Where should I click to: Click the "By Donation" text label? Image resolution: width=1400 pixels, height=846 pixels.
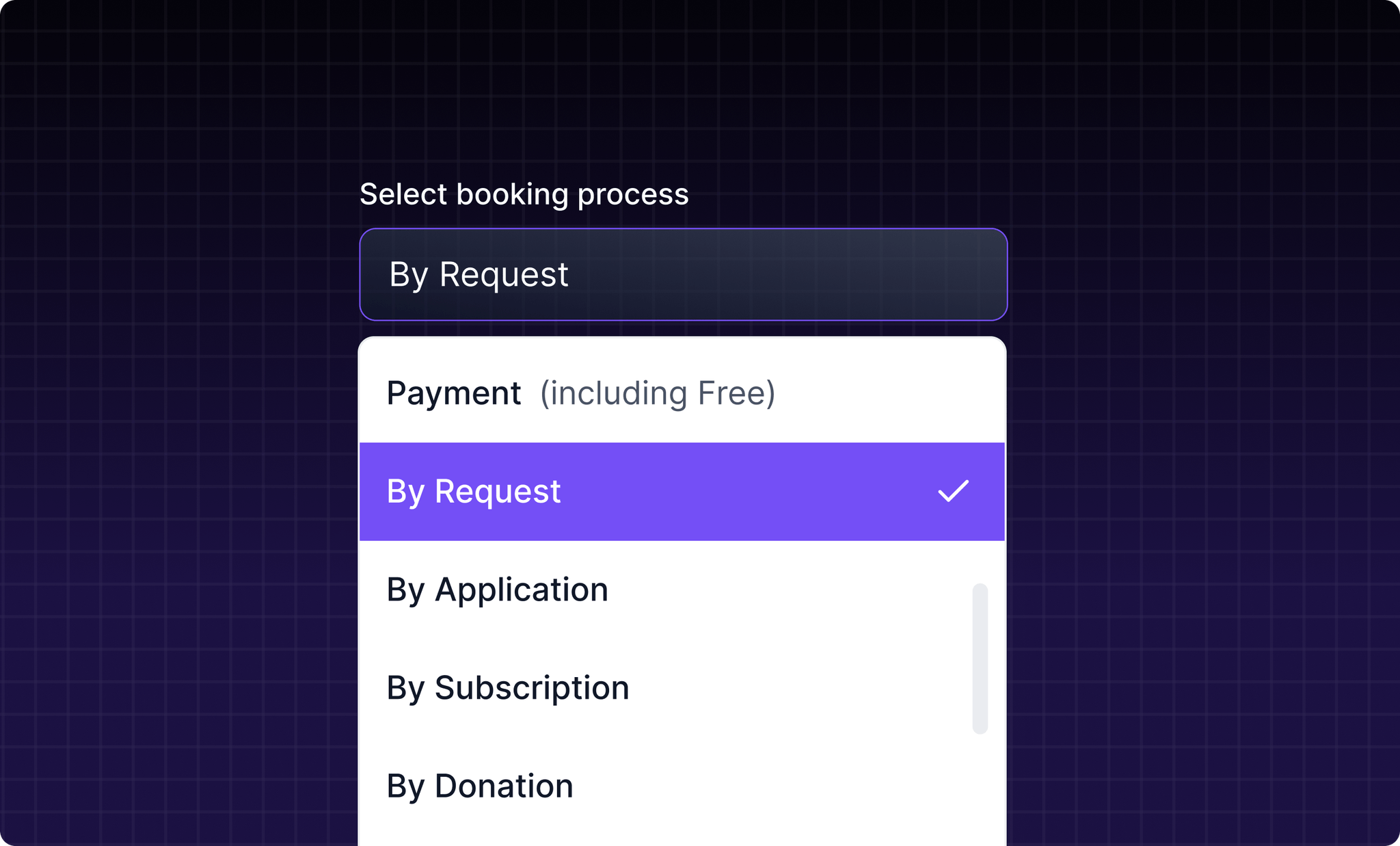pos(479,786)
